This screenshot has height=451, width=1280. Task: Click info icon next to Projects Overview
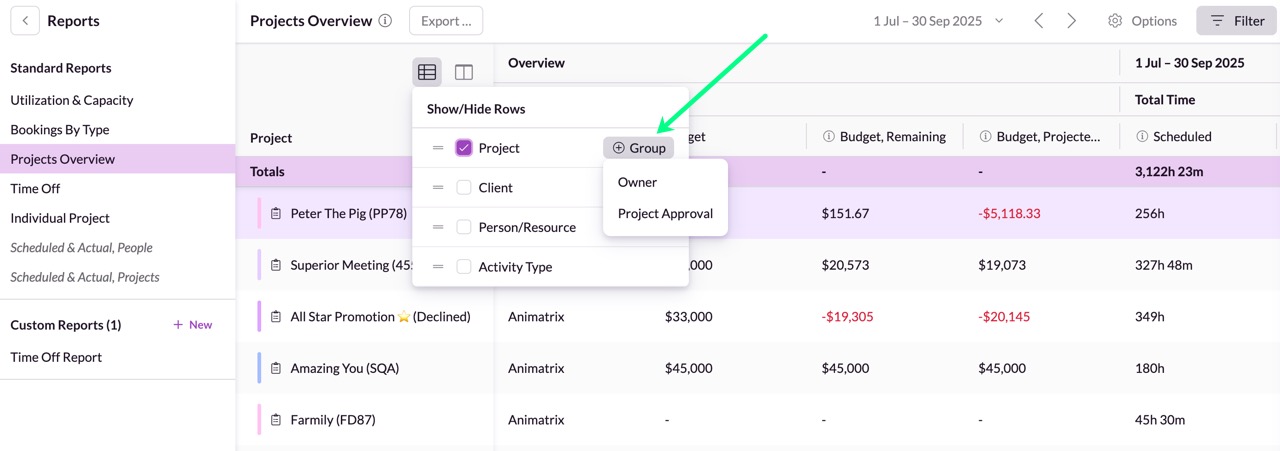coord(385,21)
